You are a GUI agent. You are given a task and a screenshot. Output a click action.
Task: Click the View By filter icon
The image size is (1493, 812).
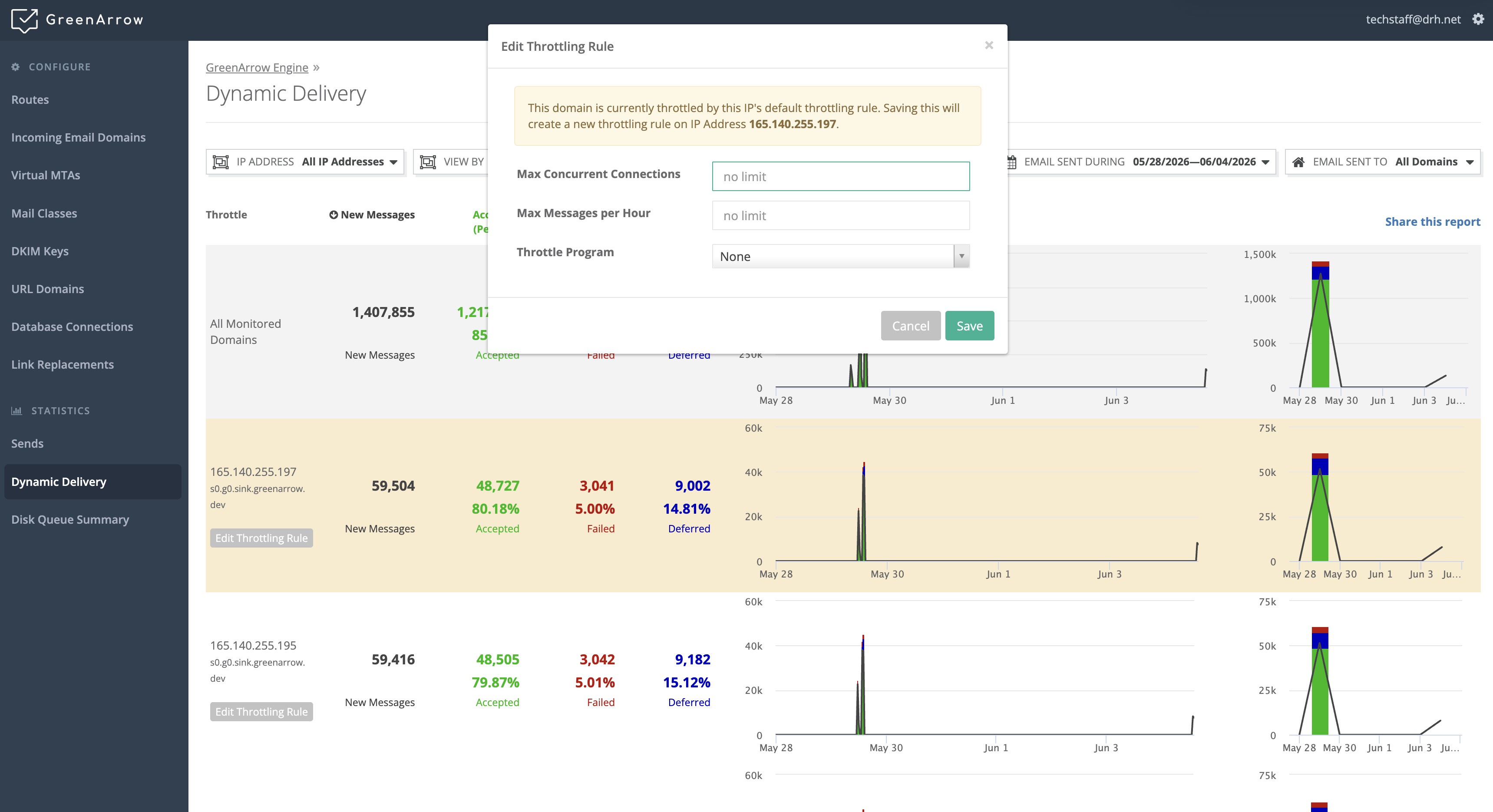[428, 162]
